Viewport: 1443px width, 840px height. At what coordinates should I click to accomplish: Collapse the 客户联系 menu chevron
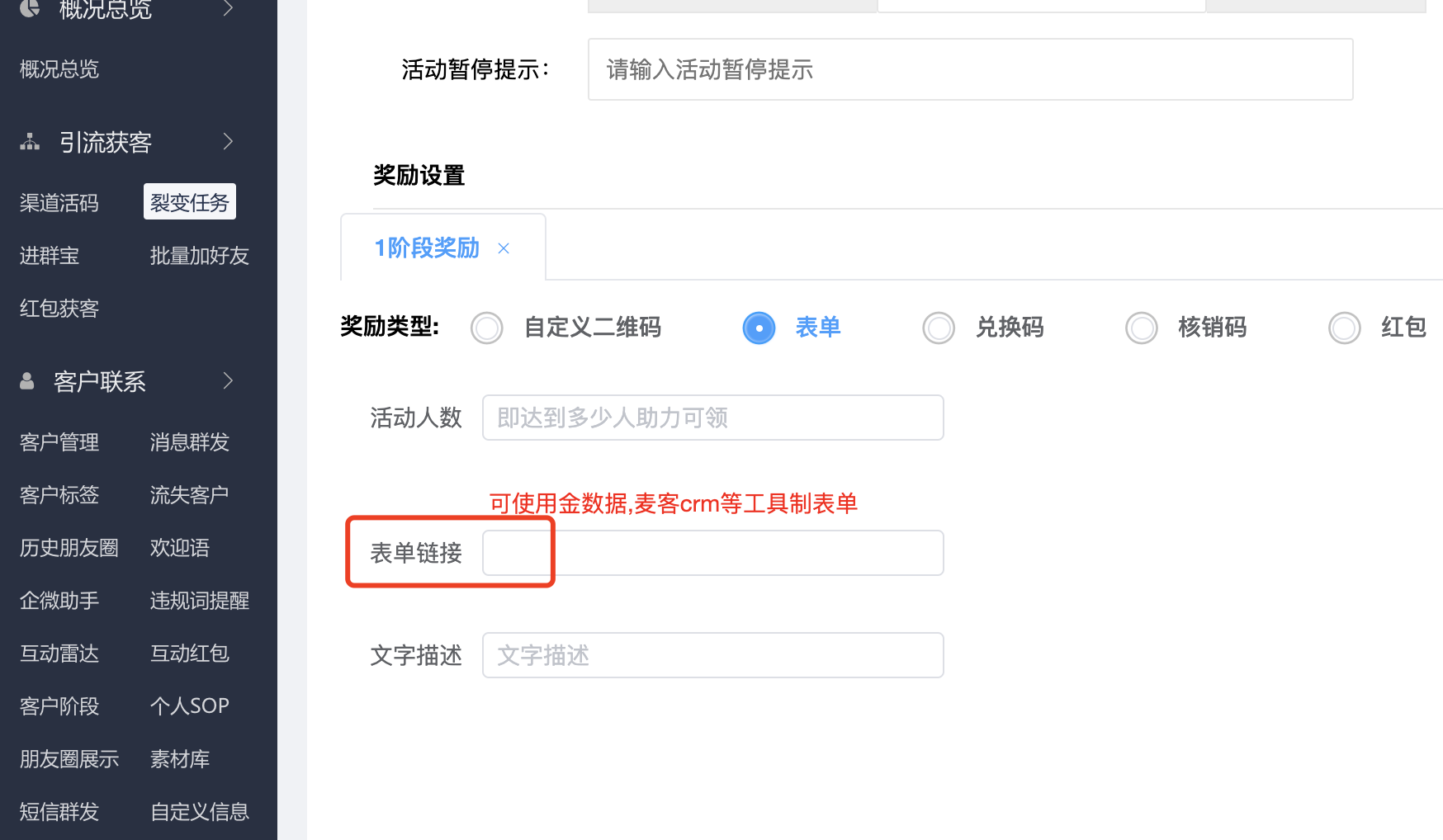pos(229,381)
